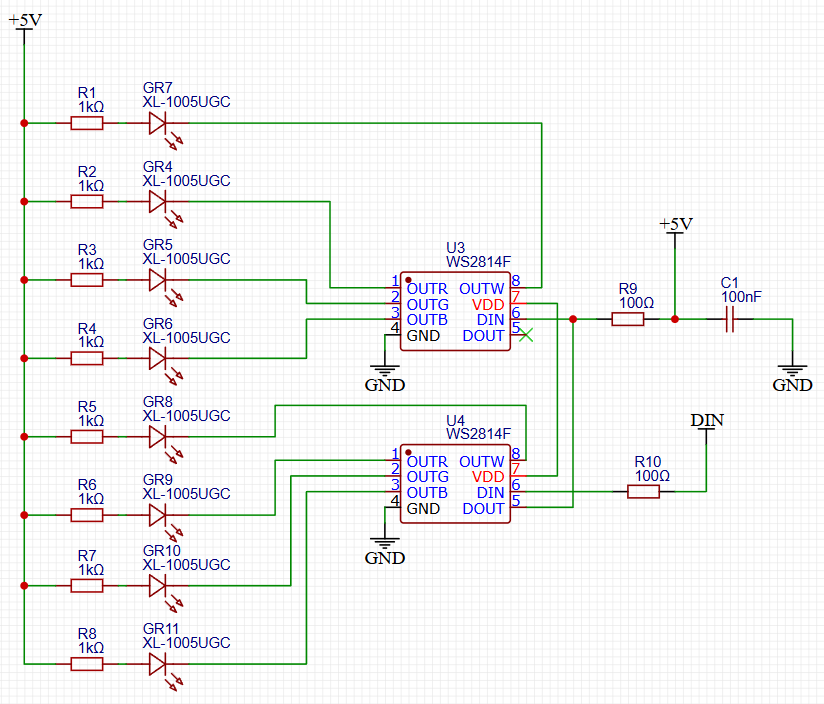The image size is (824, 704).
Task: Select the +5V power symbol above R9
Action: coord(676,230)
